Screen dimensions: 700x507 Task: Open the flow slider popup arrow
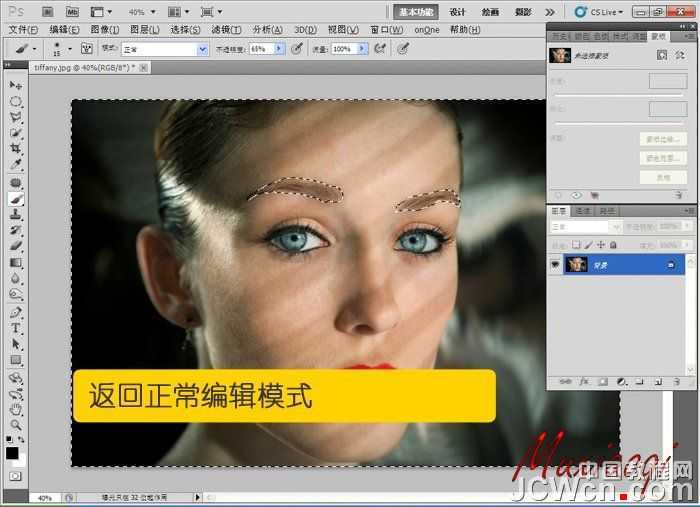tap(362, 48)
